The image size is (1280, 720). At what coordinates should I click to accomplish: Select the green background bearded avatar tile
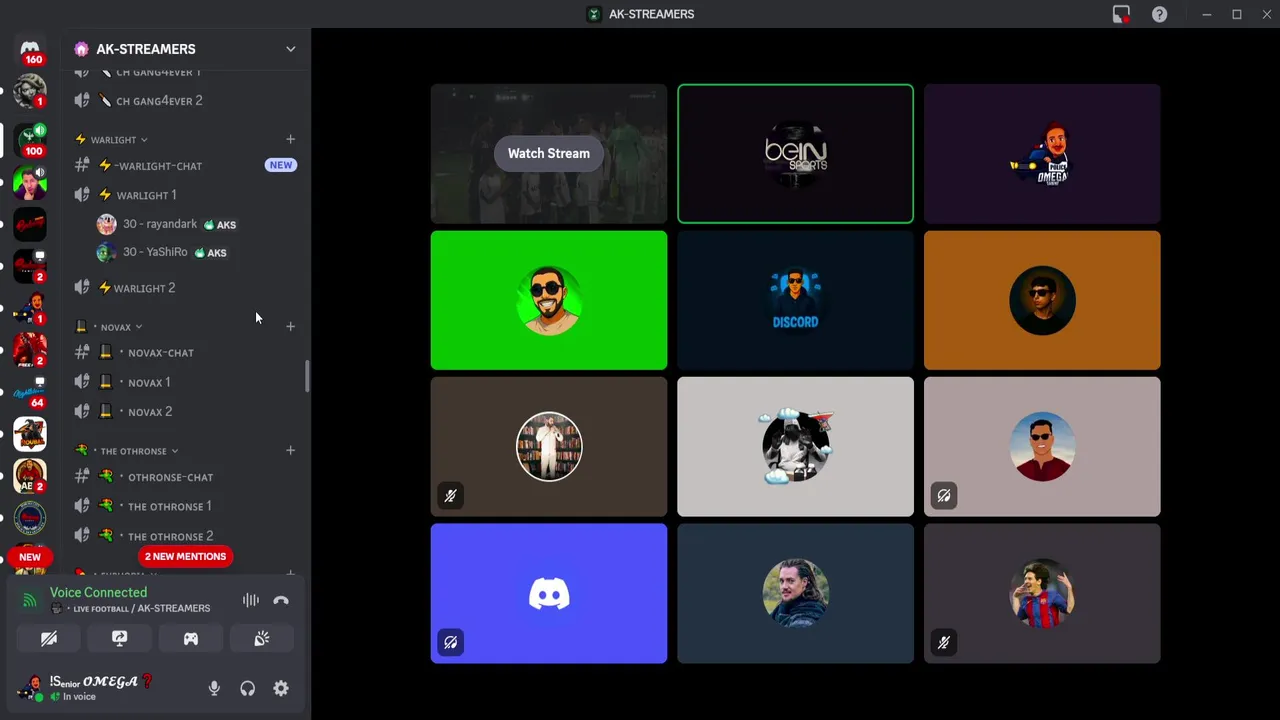549,300
